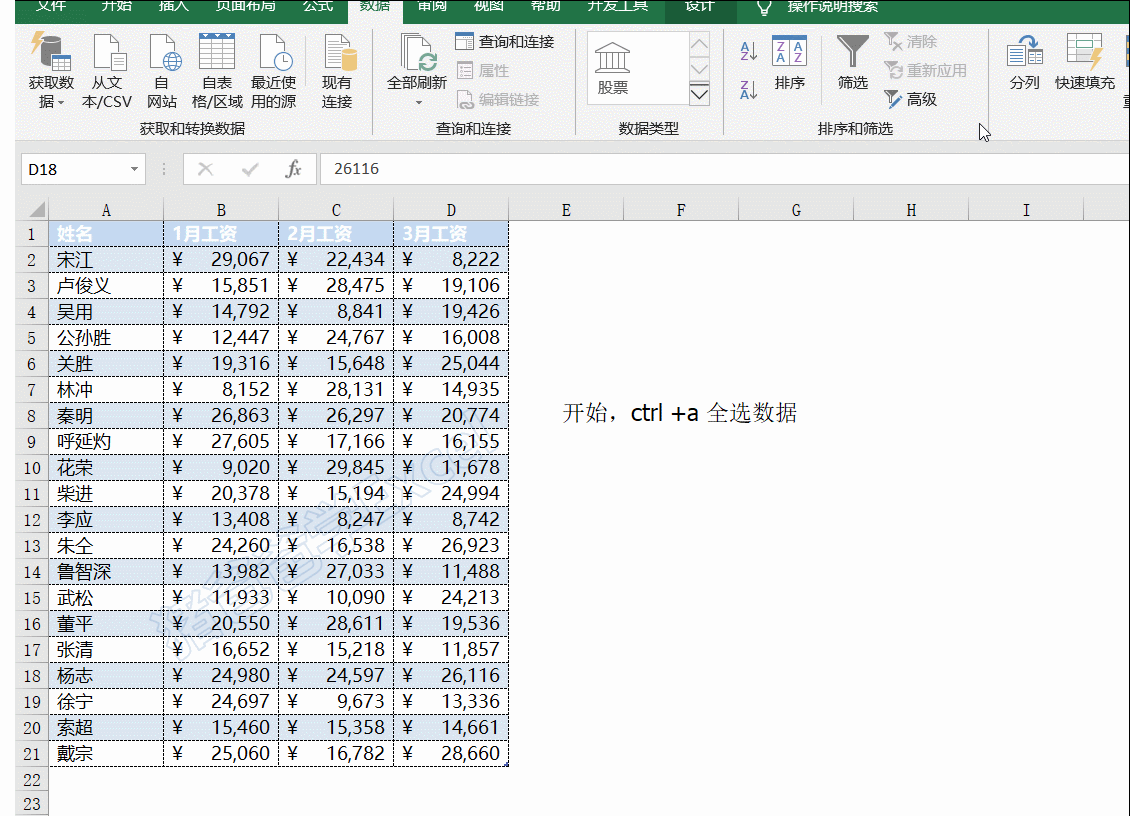Click 编辑链接 (Edit Links)
The width and height of the screenshot is (1130, 816).
click(497, 99)
